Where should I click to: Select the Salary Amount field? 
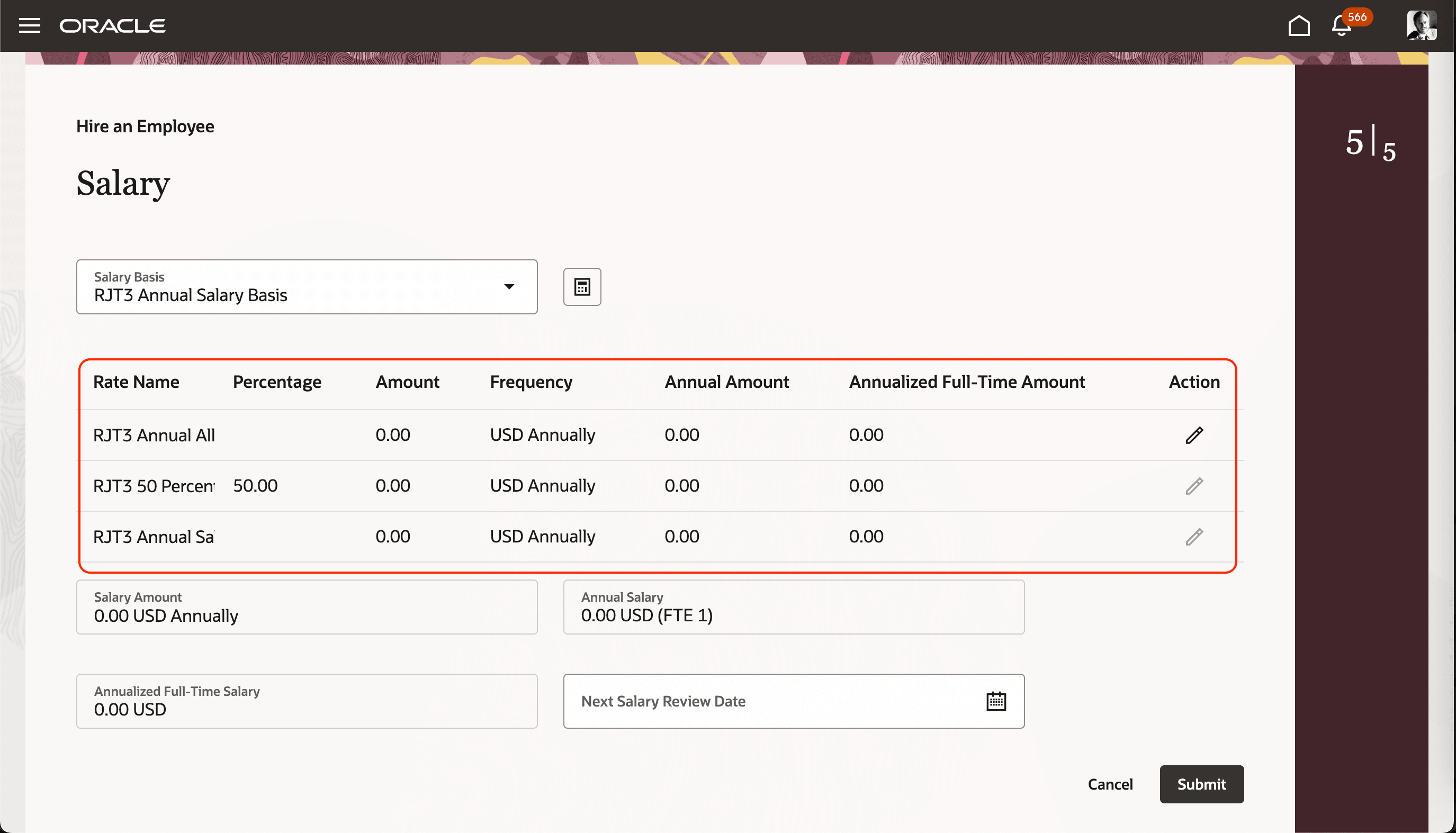pos(307,607)
